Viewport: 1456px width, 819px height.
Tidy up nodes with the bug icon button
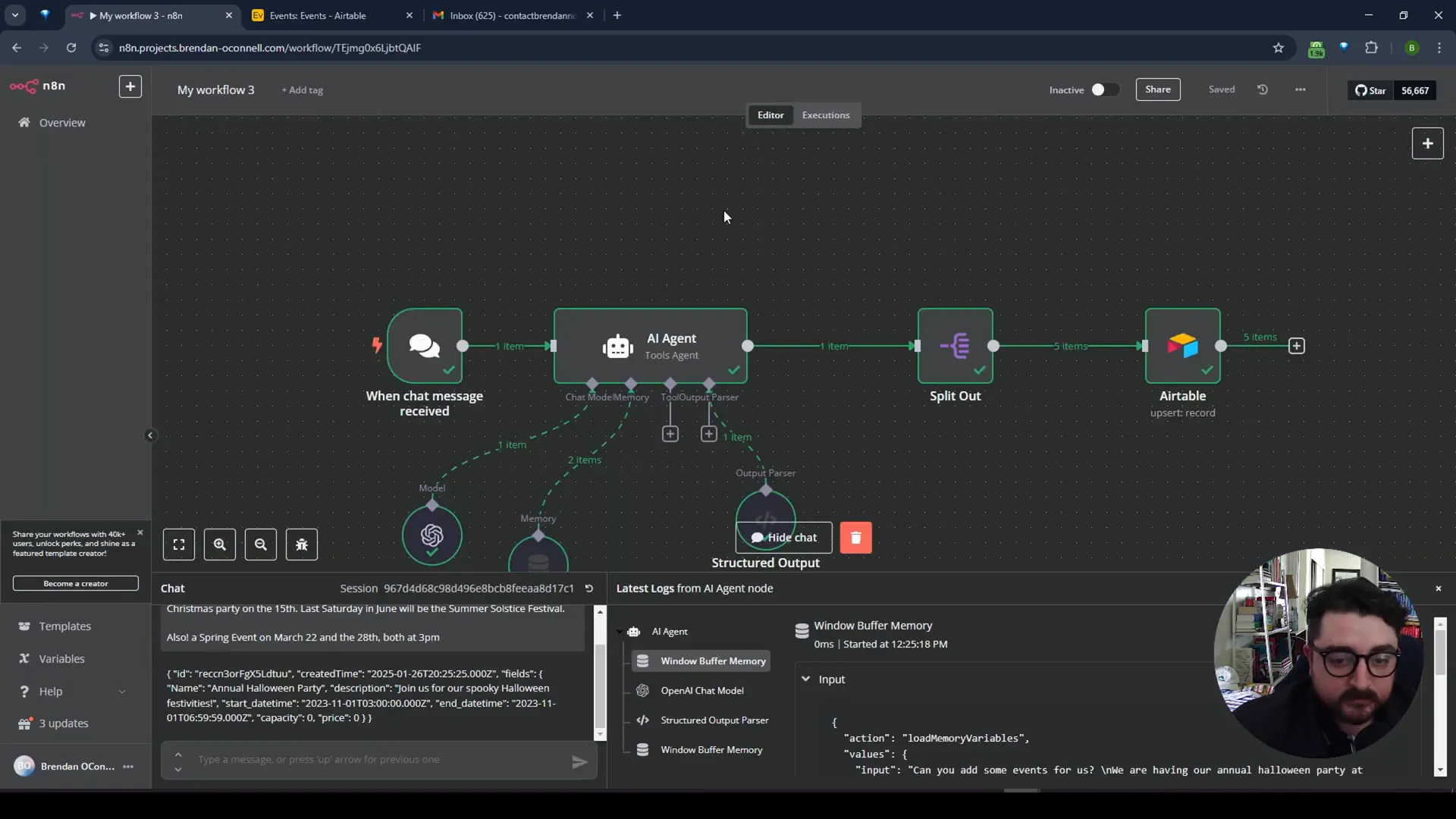[302, 544]
